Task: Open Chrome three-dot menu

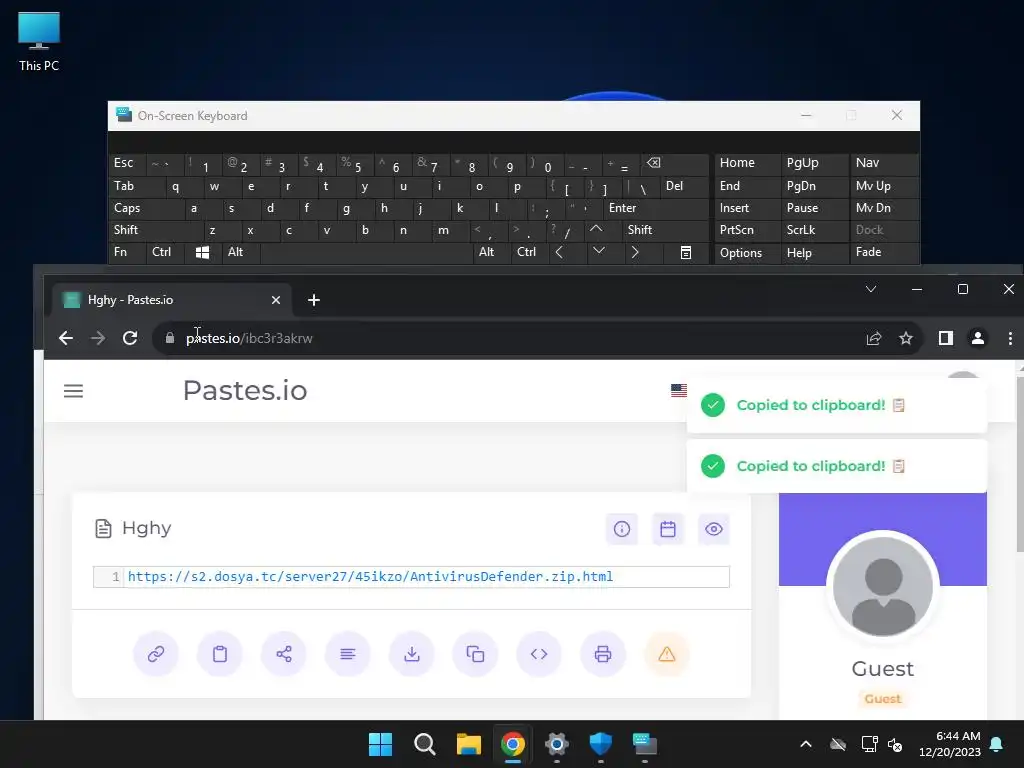Action: [x=1010, y=338]
